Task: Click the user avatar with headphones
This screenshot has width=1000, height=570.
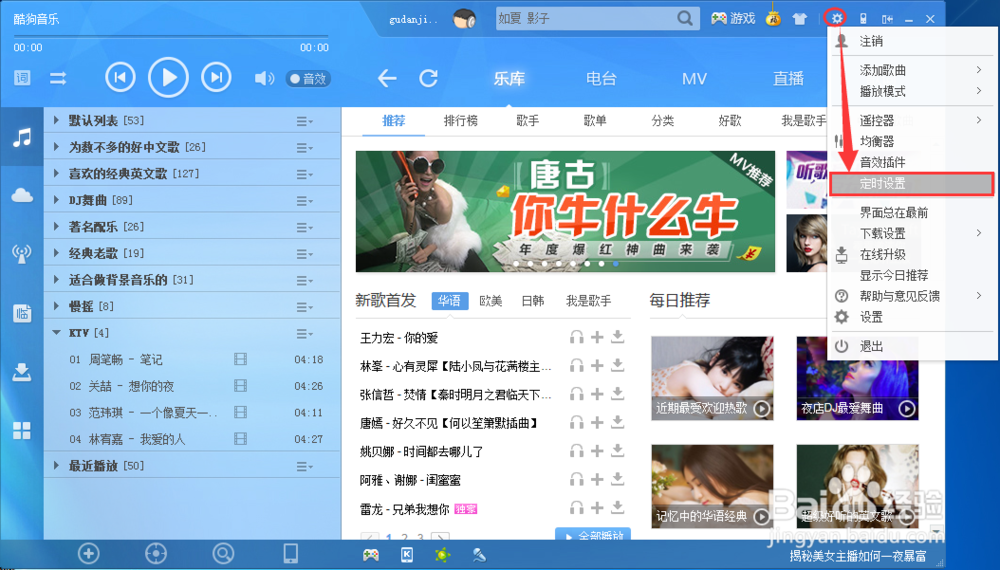Action: tap(465, 18)
